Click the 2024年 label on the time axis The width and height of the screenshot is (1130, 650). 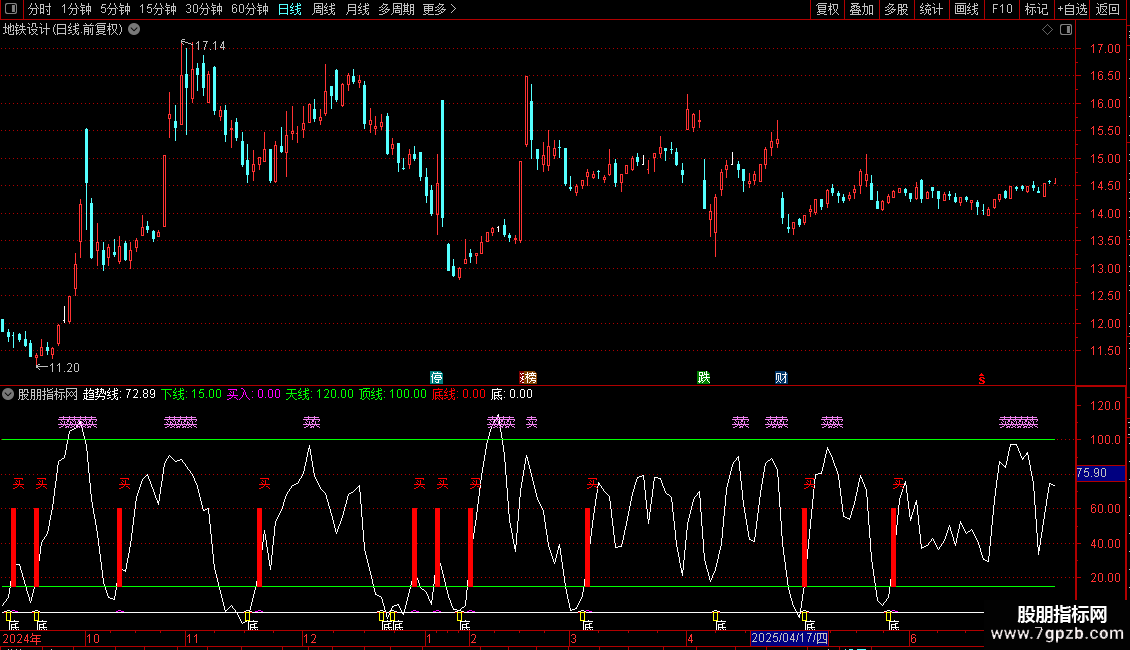pyautogui.click(x=22, y=638)
